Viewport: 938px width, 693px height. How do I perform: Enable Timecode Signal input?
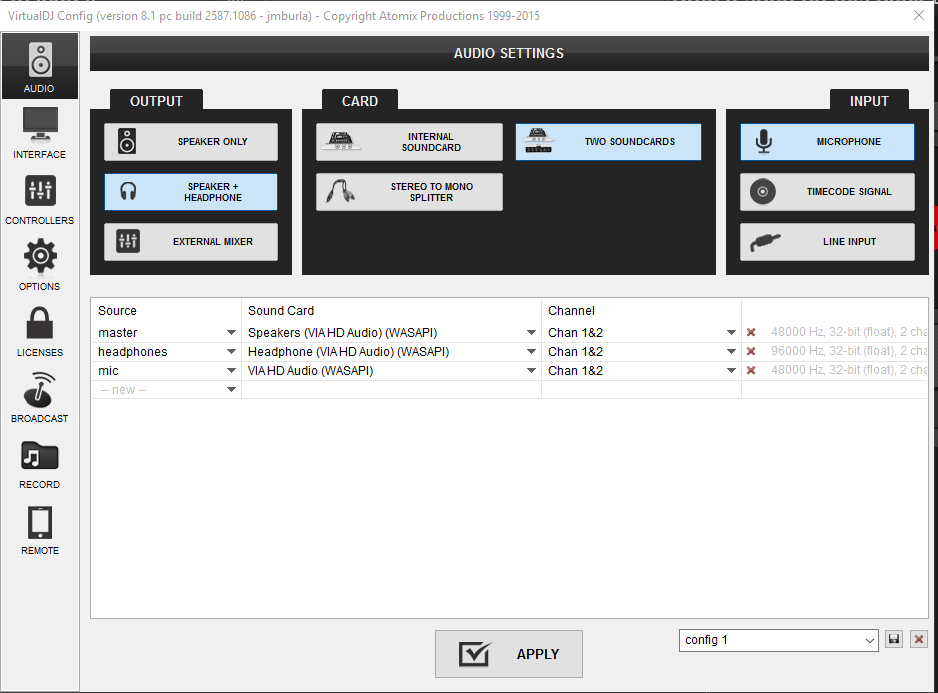(x=827, y=192)
